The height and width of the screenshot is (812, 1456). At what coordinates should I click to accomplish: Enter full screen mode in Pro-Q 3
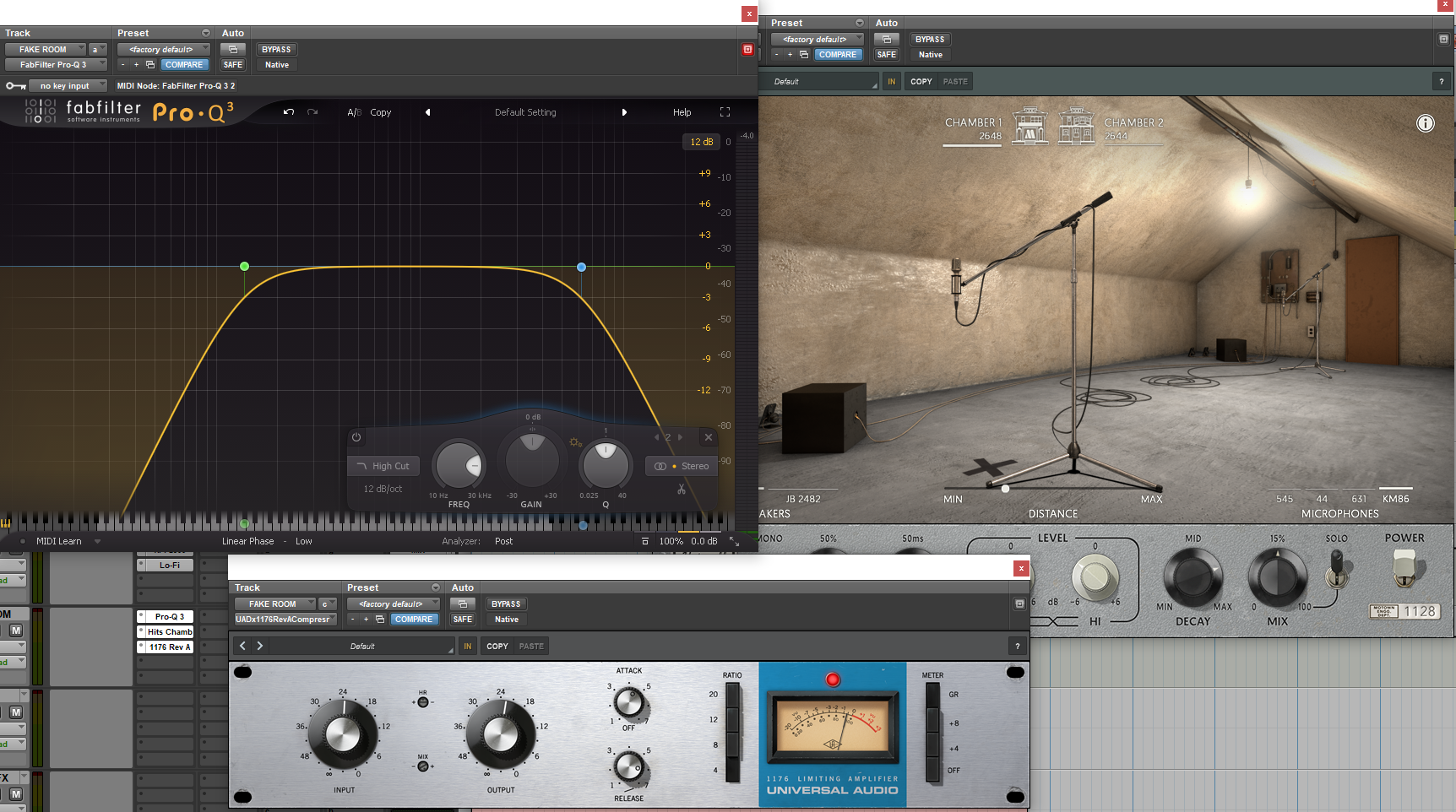tap(725, 112)
